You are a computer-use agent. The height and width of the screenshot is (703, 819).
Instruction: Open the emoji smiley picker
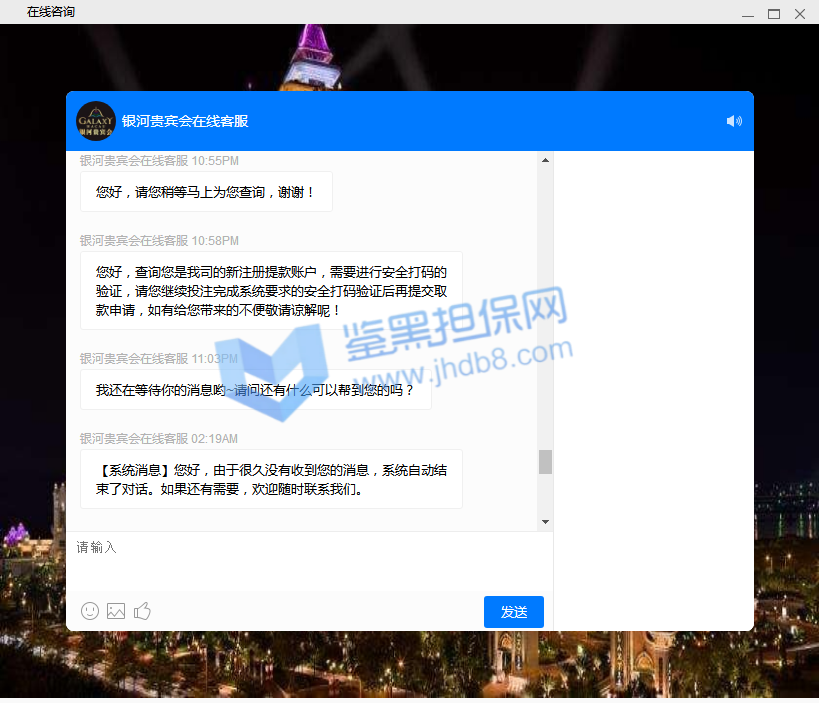90,611
